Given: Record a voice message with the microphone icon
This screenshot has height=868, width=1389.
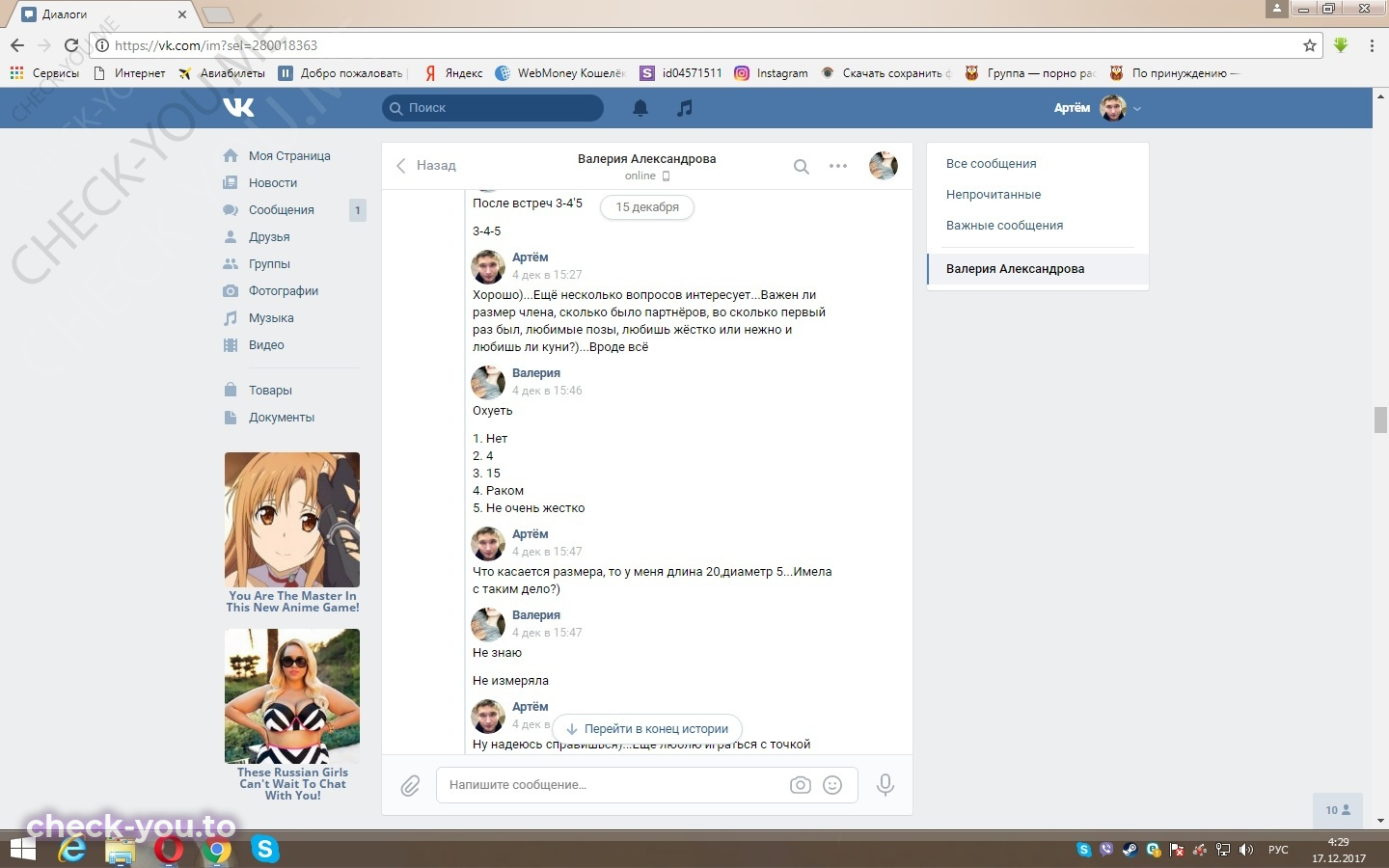Looking at the screenshot, I should pos(885,785).
